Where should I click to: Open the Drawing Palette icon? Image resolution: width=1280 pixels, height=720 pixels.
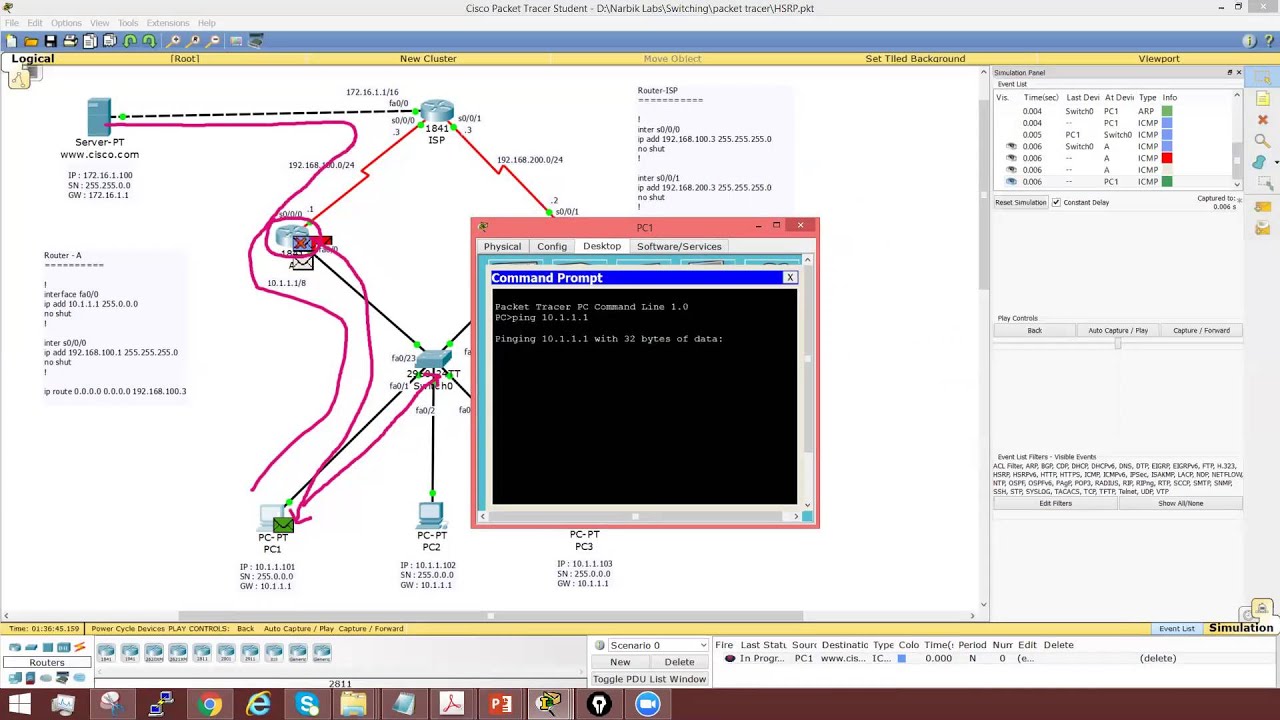tap(237, 41)
